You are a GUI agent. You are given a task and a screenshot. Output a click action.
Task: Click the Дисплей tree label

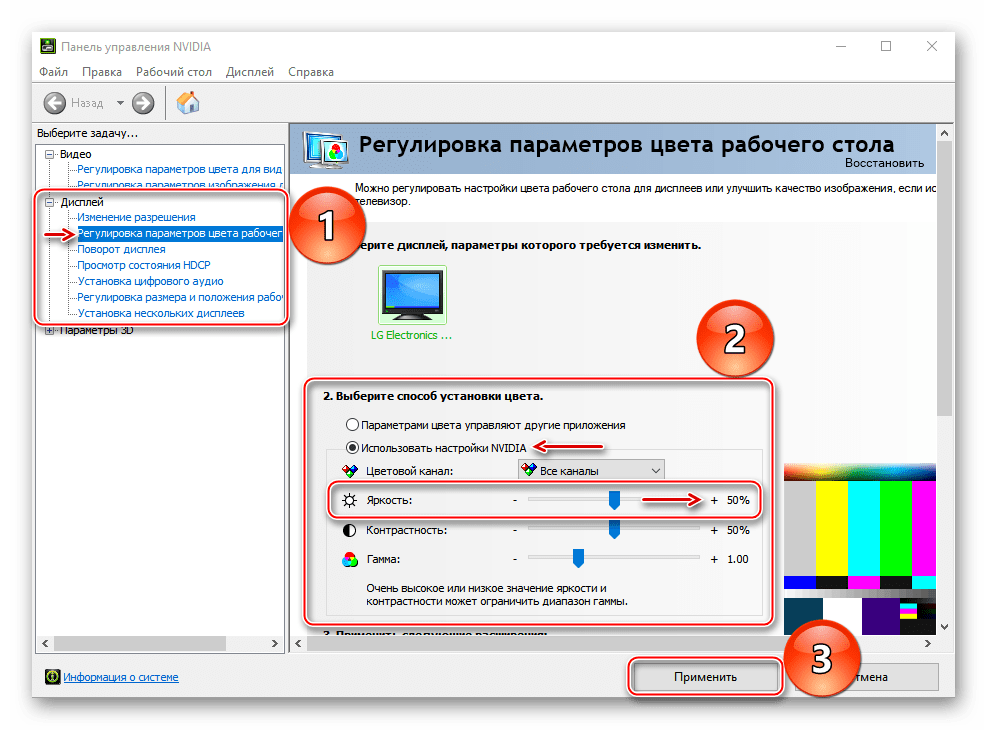pos(82,202)
